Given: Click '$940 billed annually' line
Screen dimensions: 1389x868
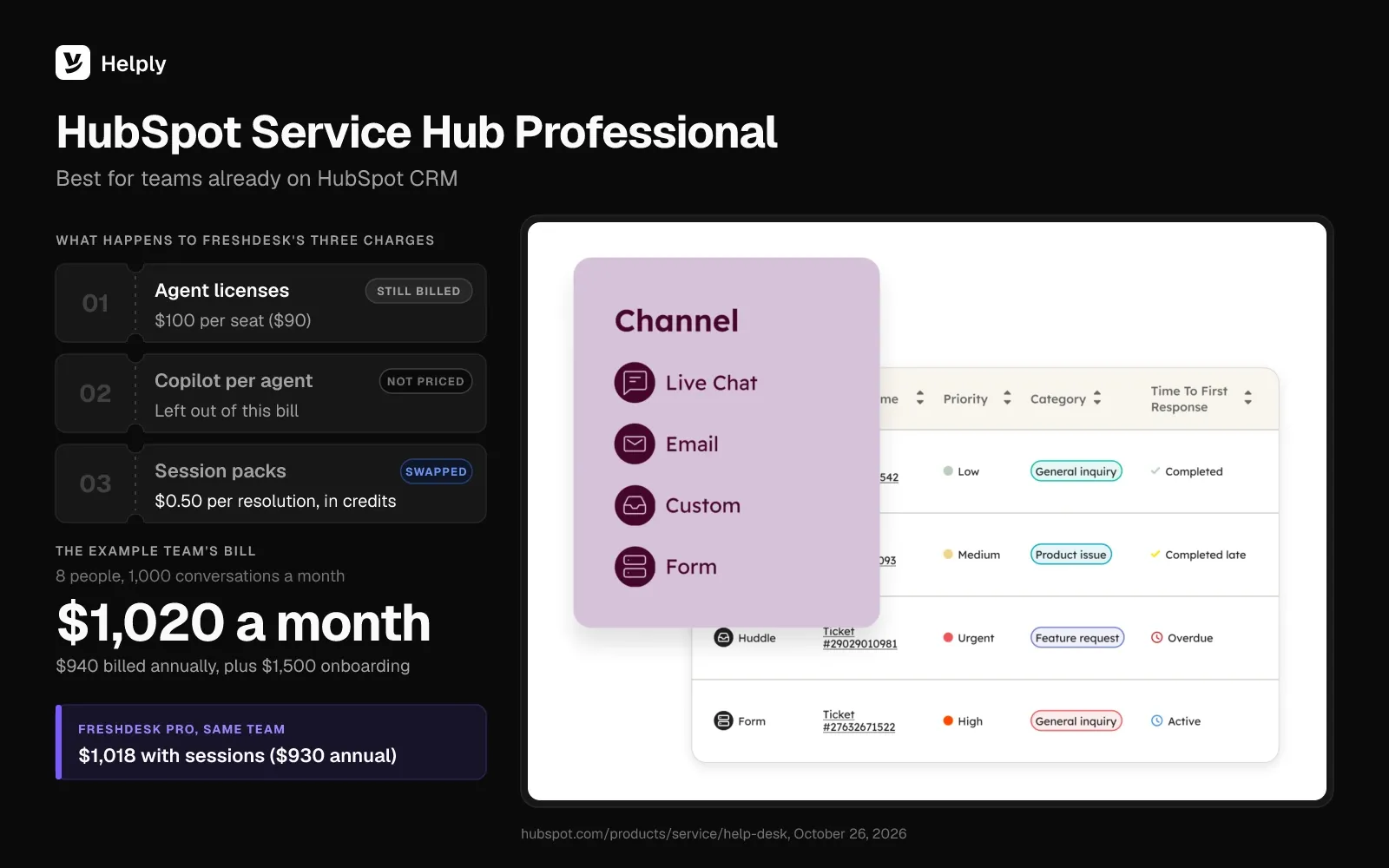Looking at the screenshot, I should pyautogui.click(x=233, y=666).
